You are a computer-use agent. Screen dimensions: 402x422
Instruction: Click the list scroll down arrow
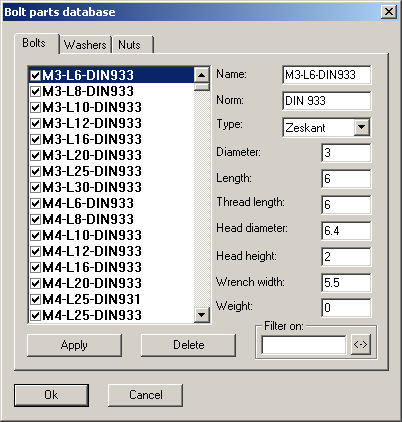coord(201,314)
